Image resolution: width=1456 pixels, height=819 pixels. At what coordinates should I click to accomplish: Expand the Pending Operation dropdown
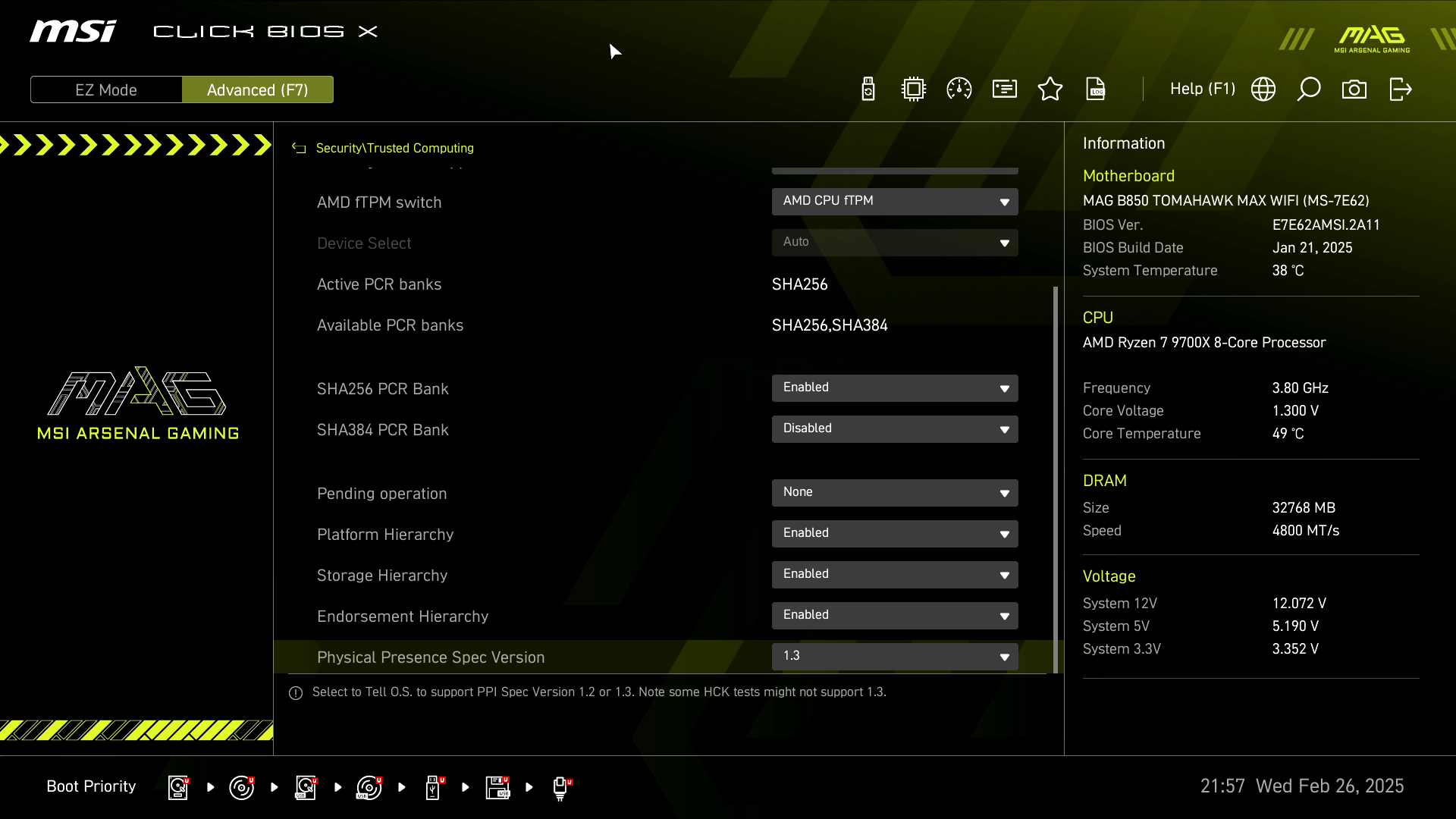click(1004, 492)
